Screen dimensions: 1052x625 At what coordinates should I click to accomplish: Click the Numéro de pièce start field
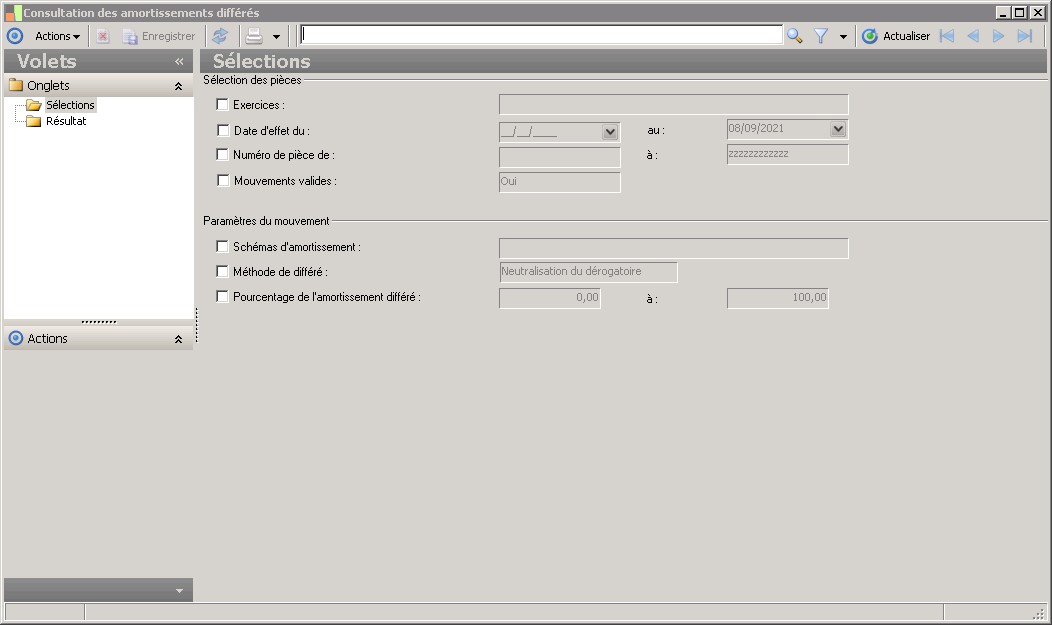560,157
